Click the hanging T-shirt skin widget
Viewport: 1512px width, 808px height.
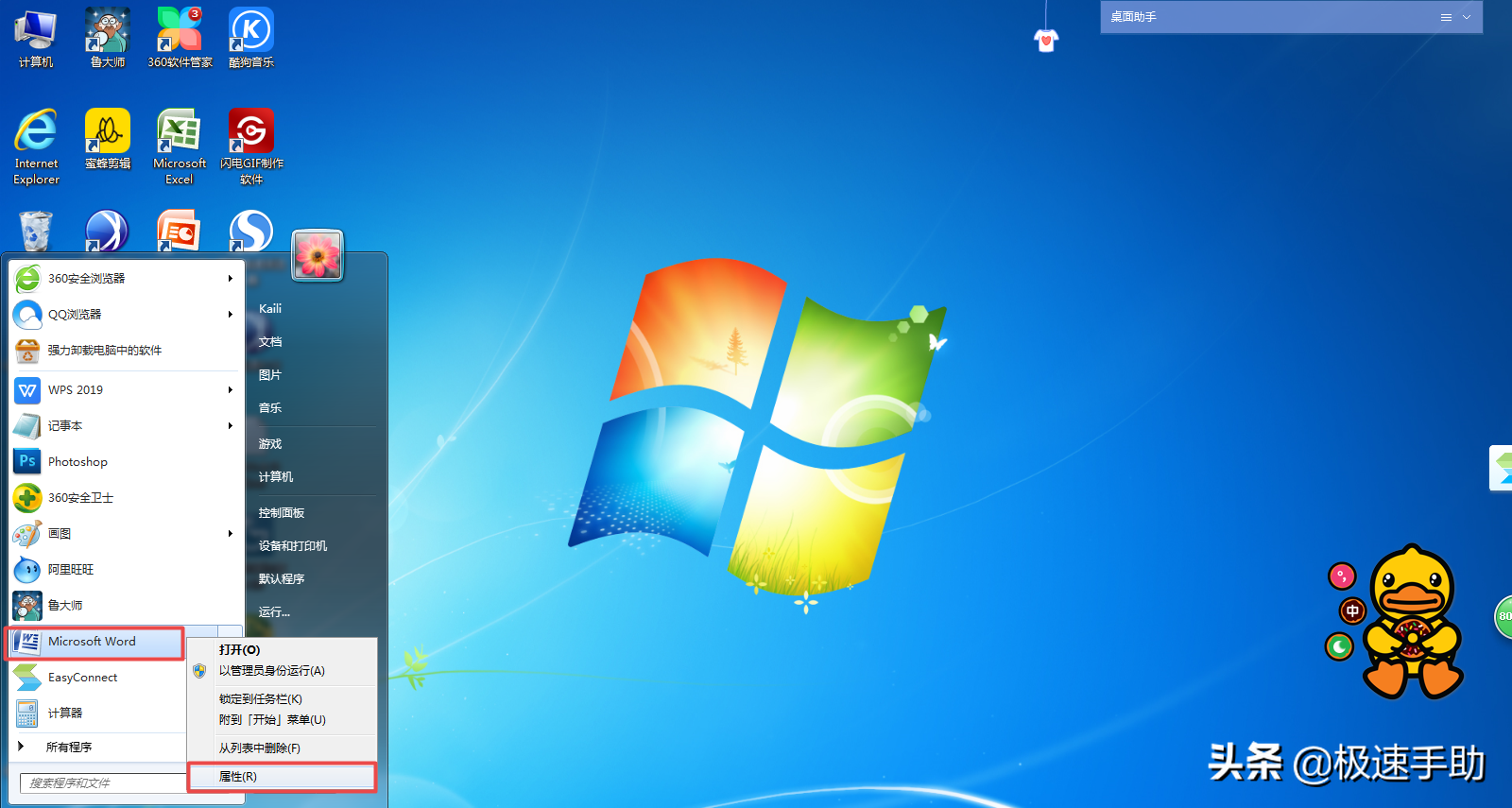pyautogui.click(x=1046, y=40)
